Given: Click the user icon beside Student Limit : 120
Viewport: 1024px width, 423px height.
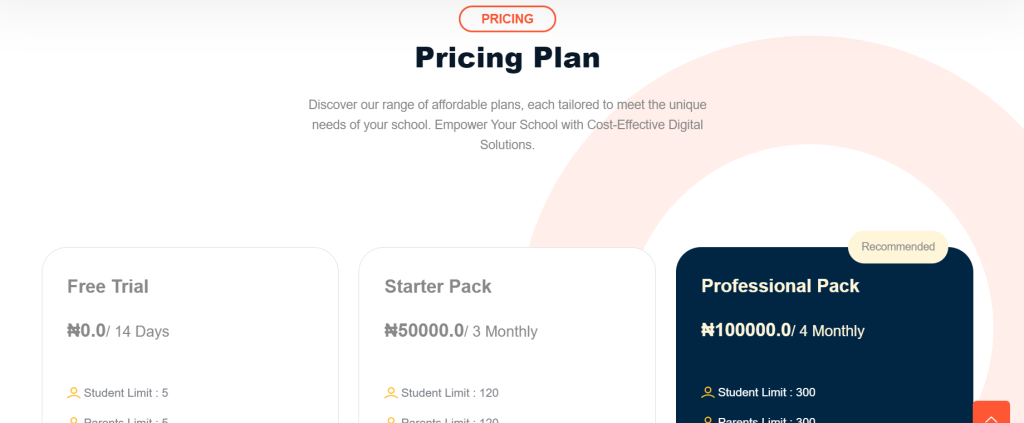Looking at the screenshot, I should [x=390, y=393].
